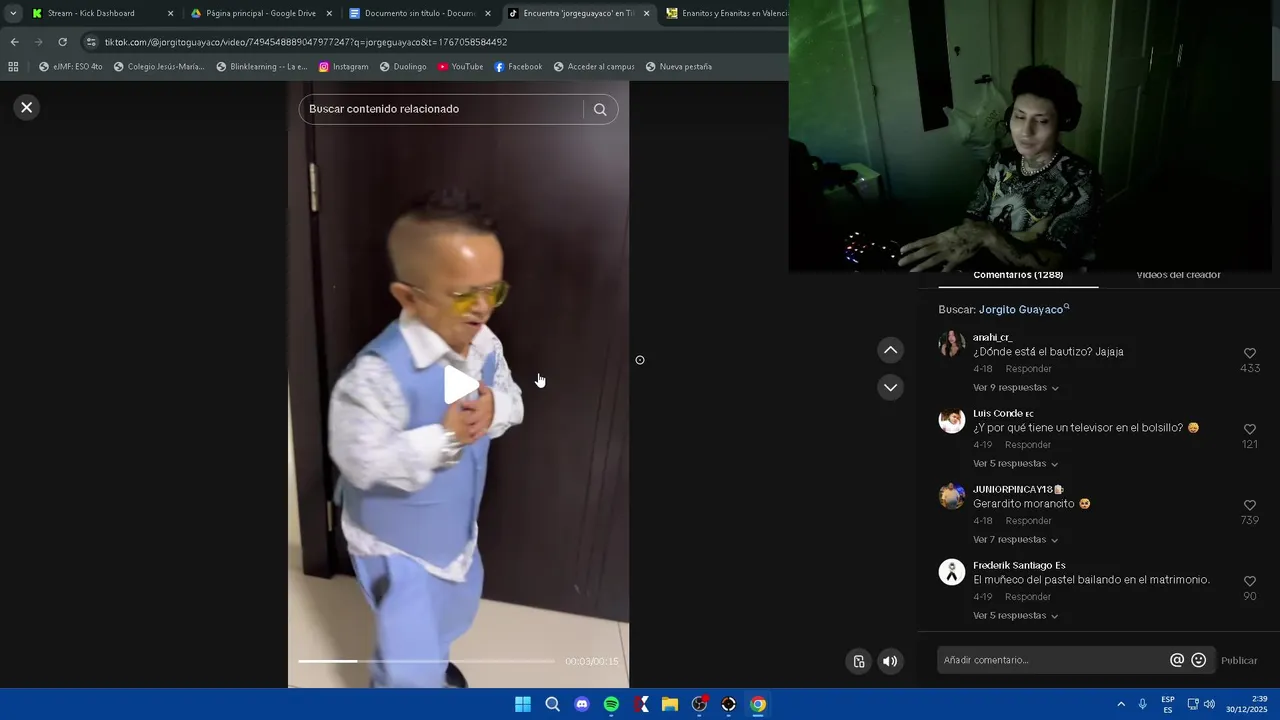Go to previous video with the up arrow
This screenshot has height=720, width=1280.
[x=890, y=350]
